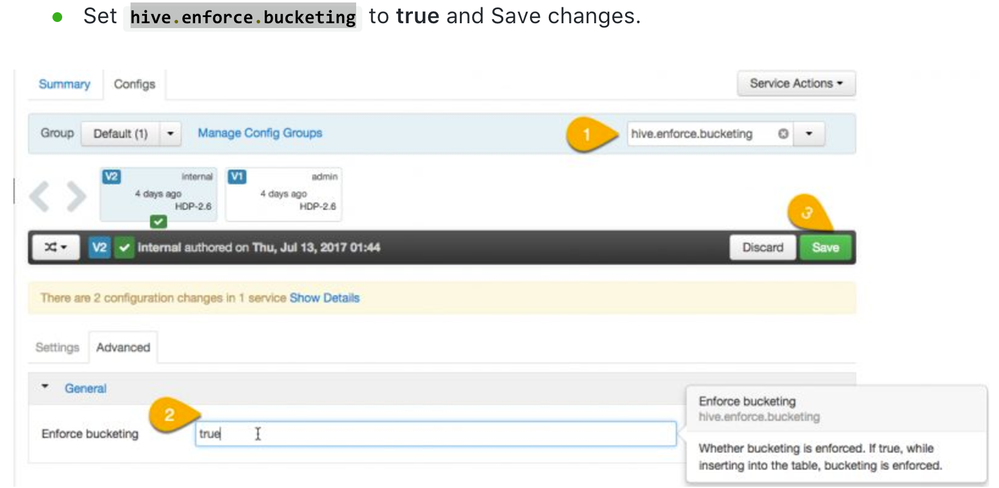Image resolution: width=999 pixels, height=488 pixels.
Task: Expand the Group Default (1) dropdown arrow
Action: 171,134
